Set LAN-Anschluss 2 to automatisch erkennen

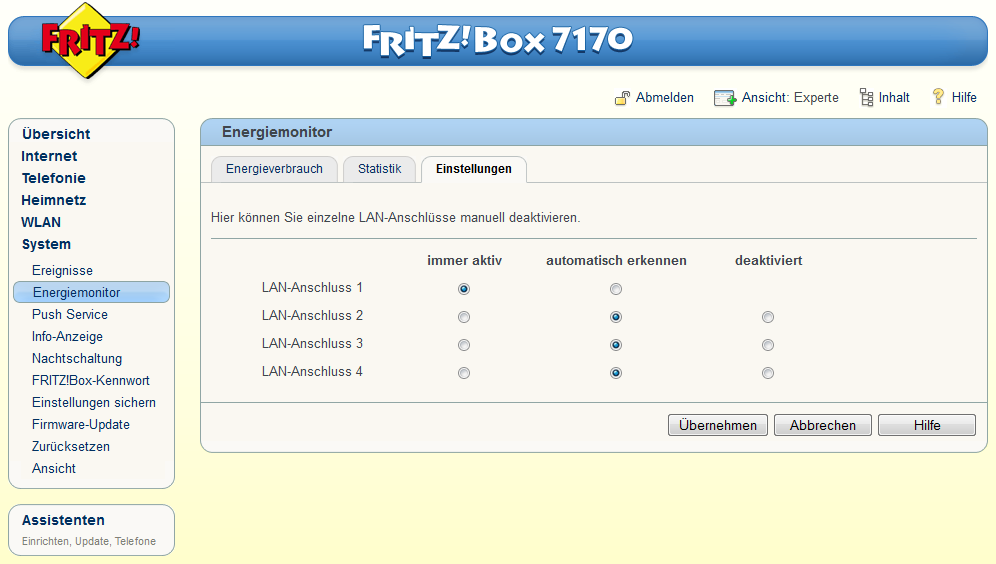tap(616, 317)
